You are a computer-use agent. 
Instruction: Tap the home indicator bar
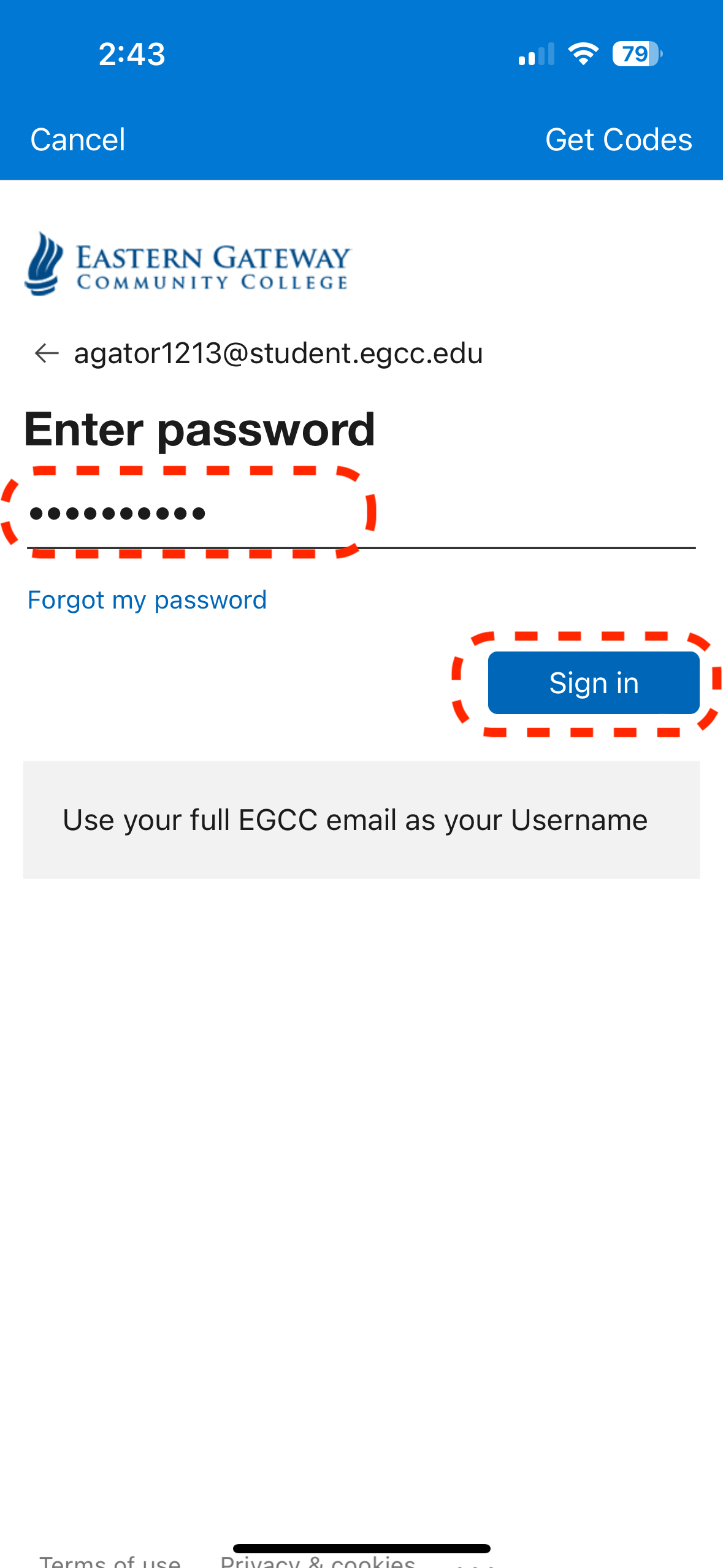[x=361, y=1548]
